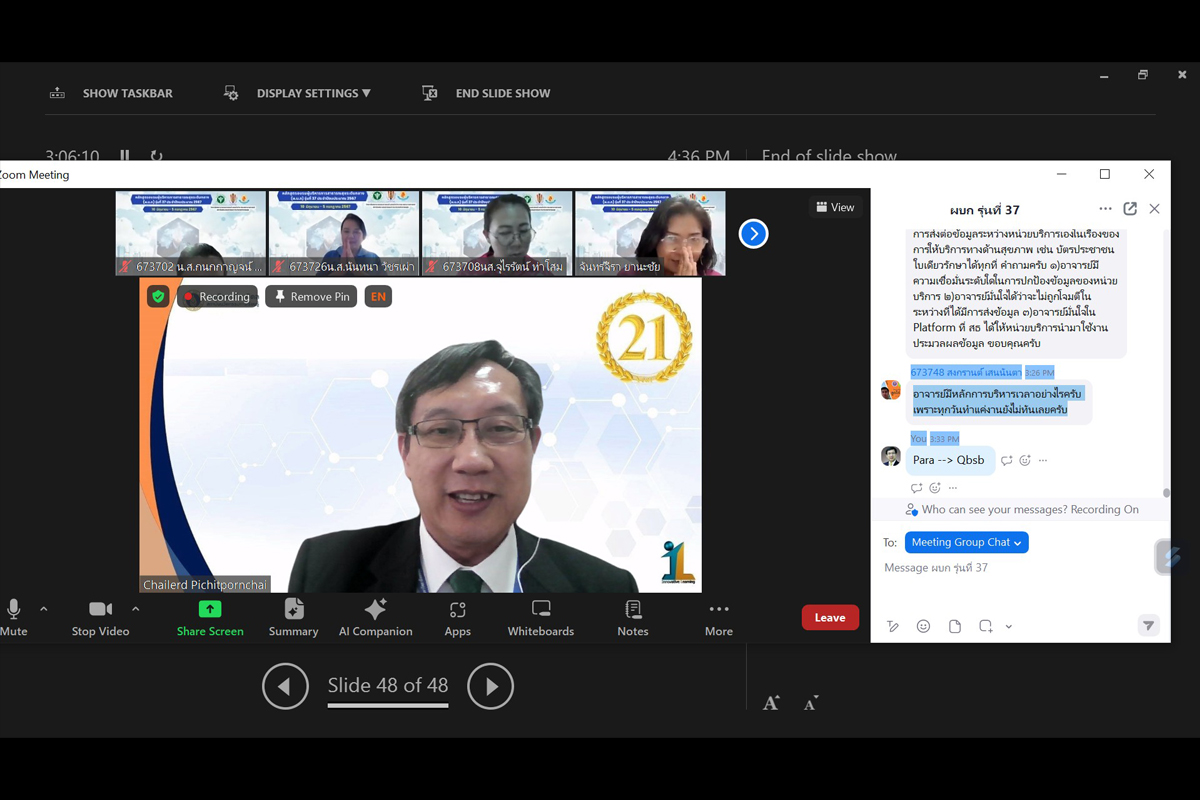
Task: Expand Meeting Group Chat recipient dropdown
Action: click(966, 542)
